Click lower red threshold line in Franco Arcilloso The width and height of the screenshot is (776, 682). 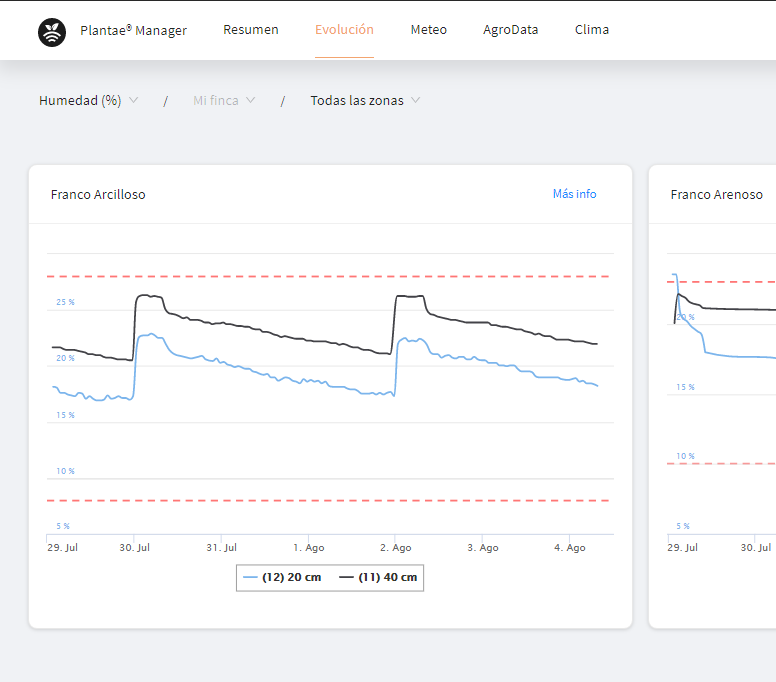[330, 500]
